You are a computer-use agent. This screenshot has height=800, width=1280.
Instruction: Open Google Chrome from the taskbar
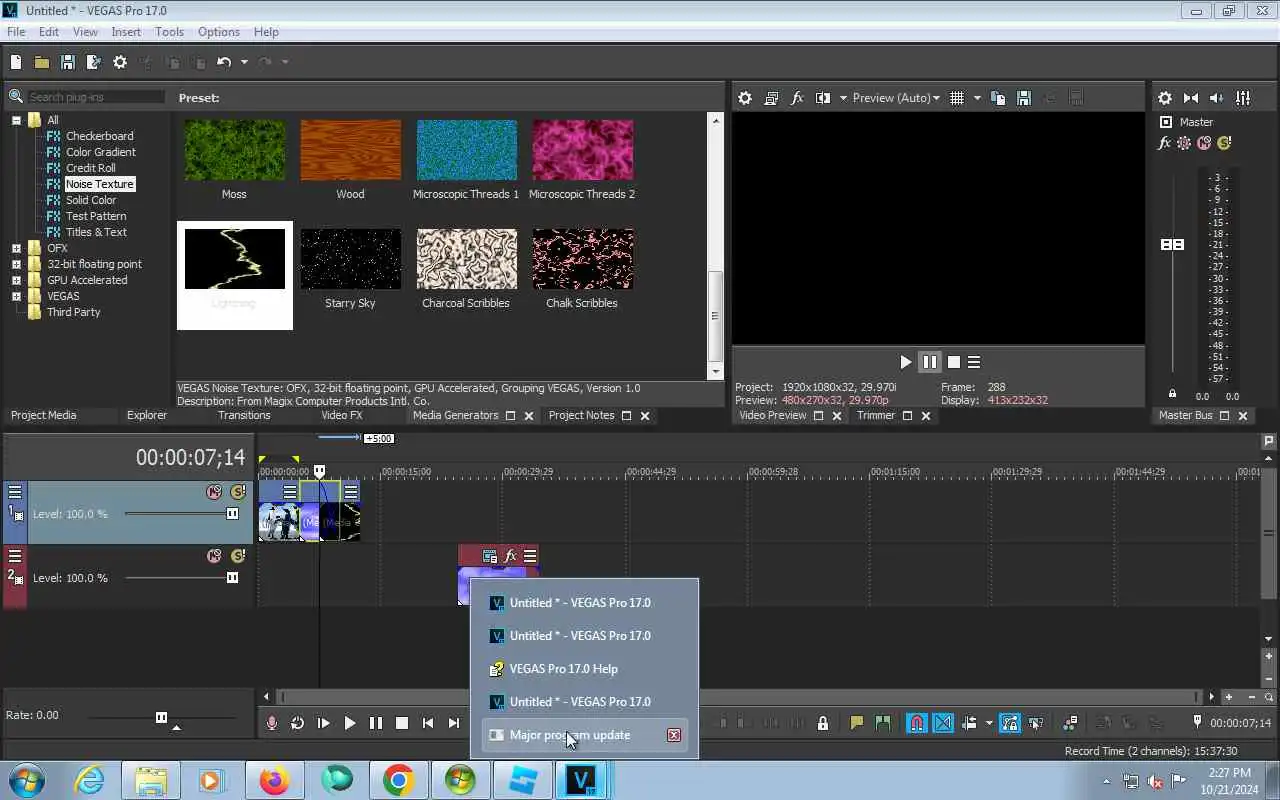398,780
